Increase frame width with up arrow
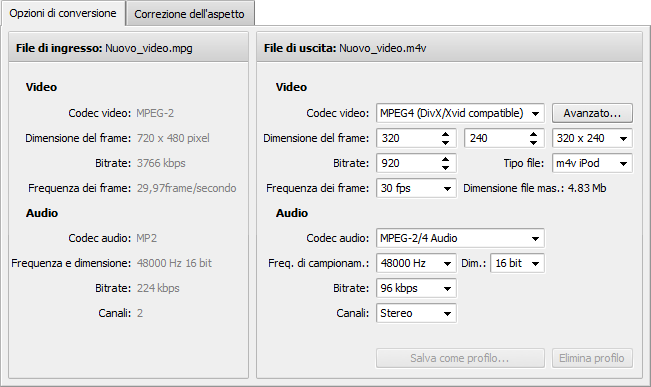This screenshot has width=651, height=387. coord(445,134)
